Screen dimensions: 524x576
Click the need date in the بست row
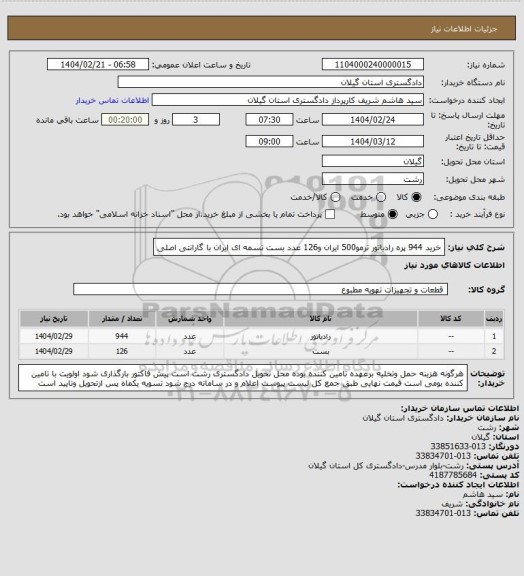54,352
